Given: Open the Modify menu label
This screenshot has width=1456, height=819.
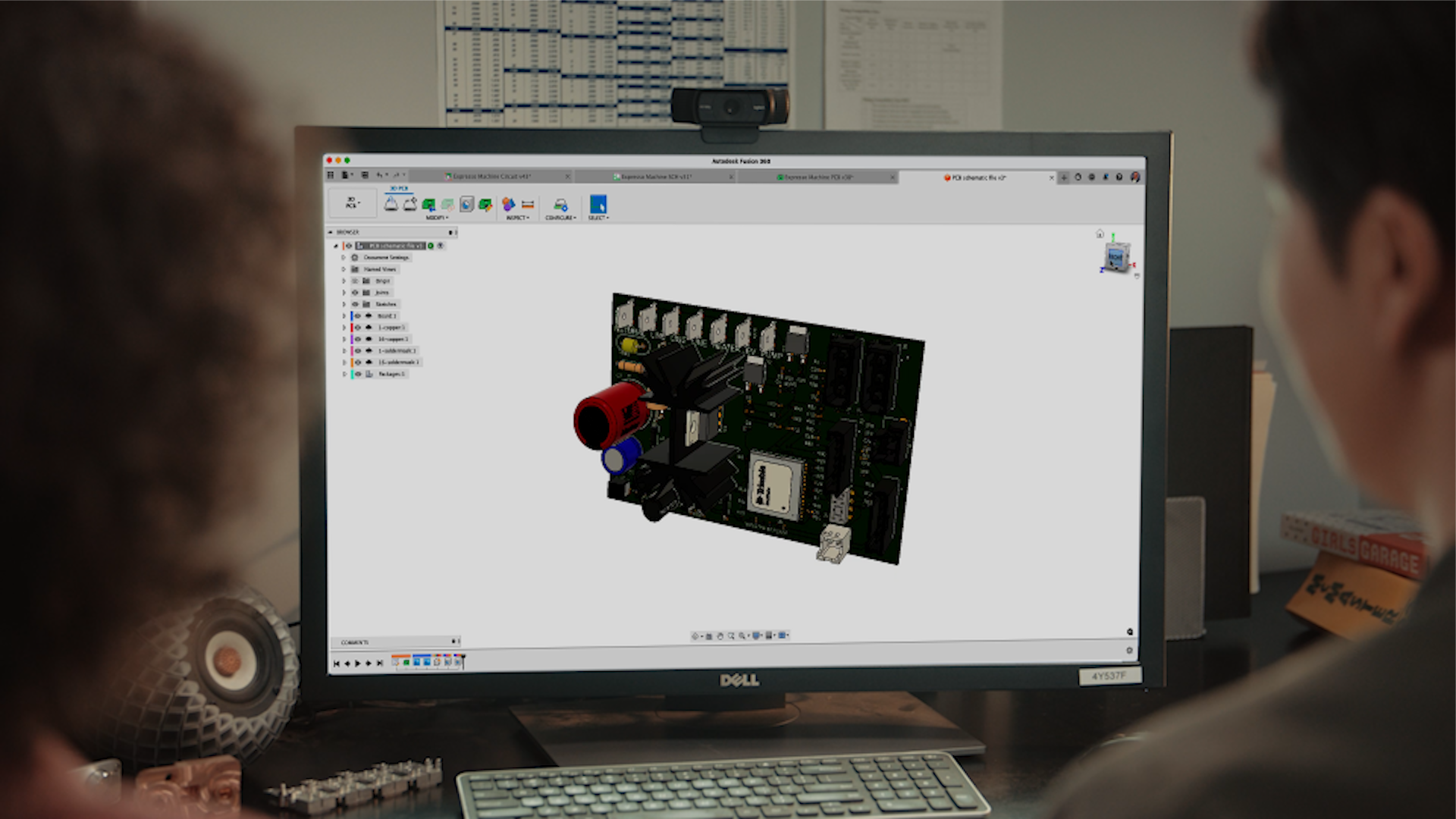Looking at the screenshot, I should [435, 218].
